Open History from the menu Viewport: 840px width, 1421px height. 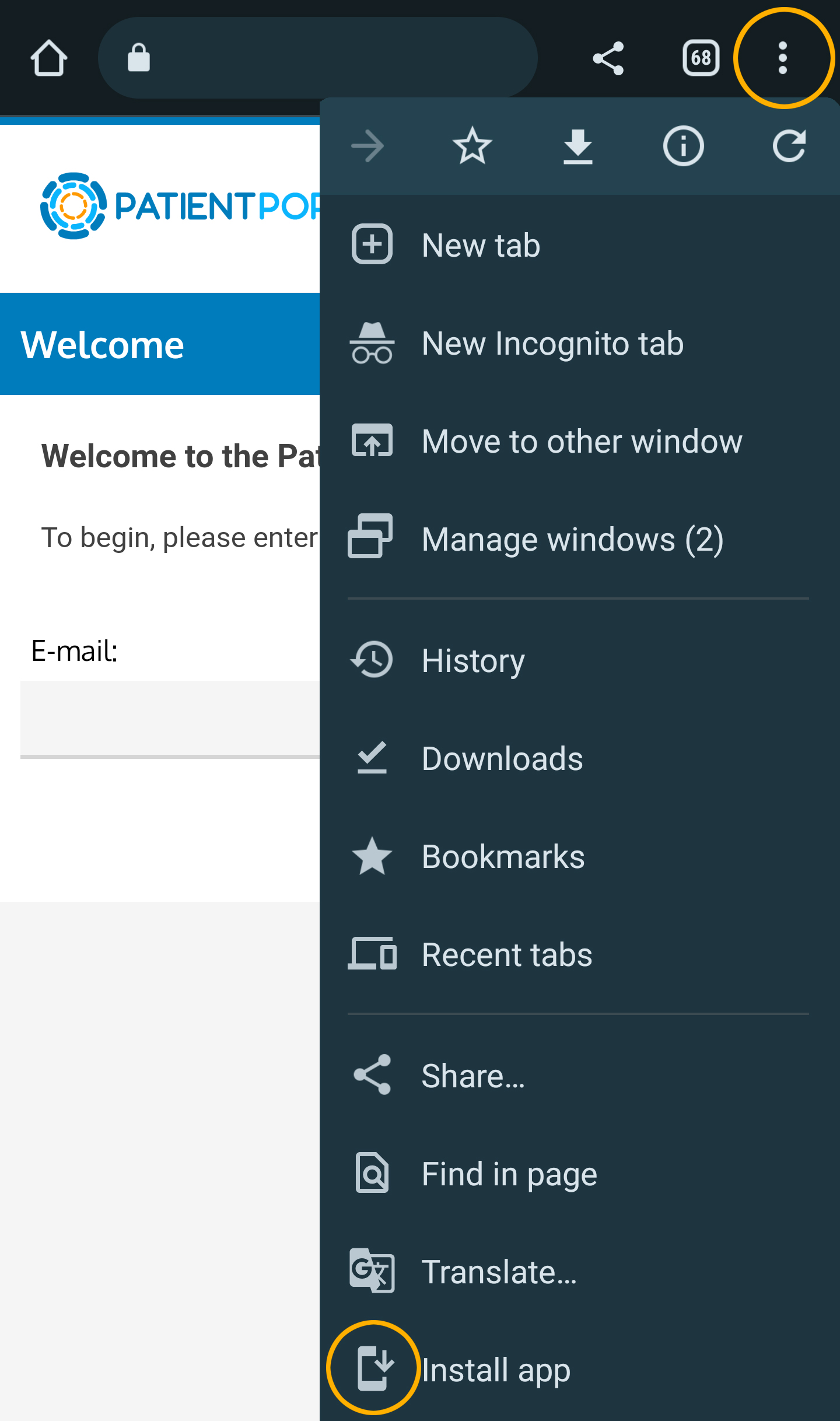point(473,660)
